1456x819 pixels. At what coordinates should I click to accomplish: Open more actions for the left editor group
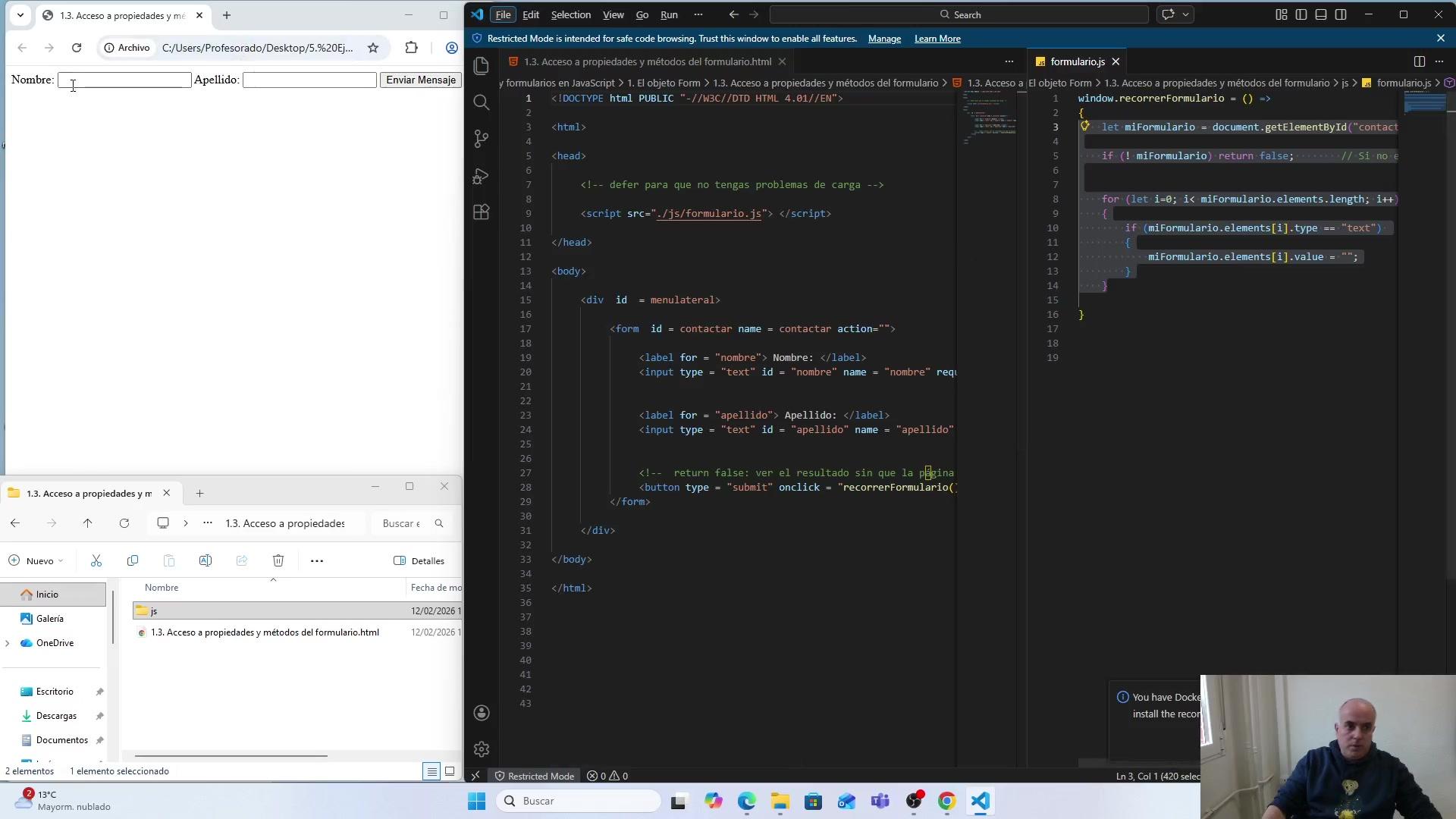pyautogui.click(x=1009, y=61)
